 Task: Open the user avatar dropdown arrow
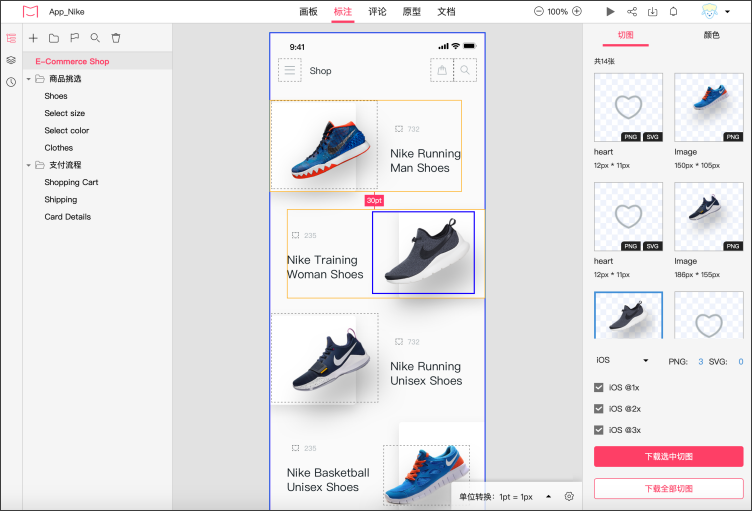728,12
